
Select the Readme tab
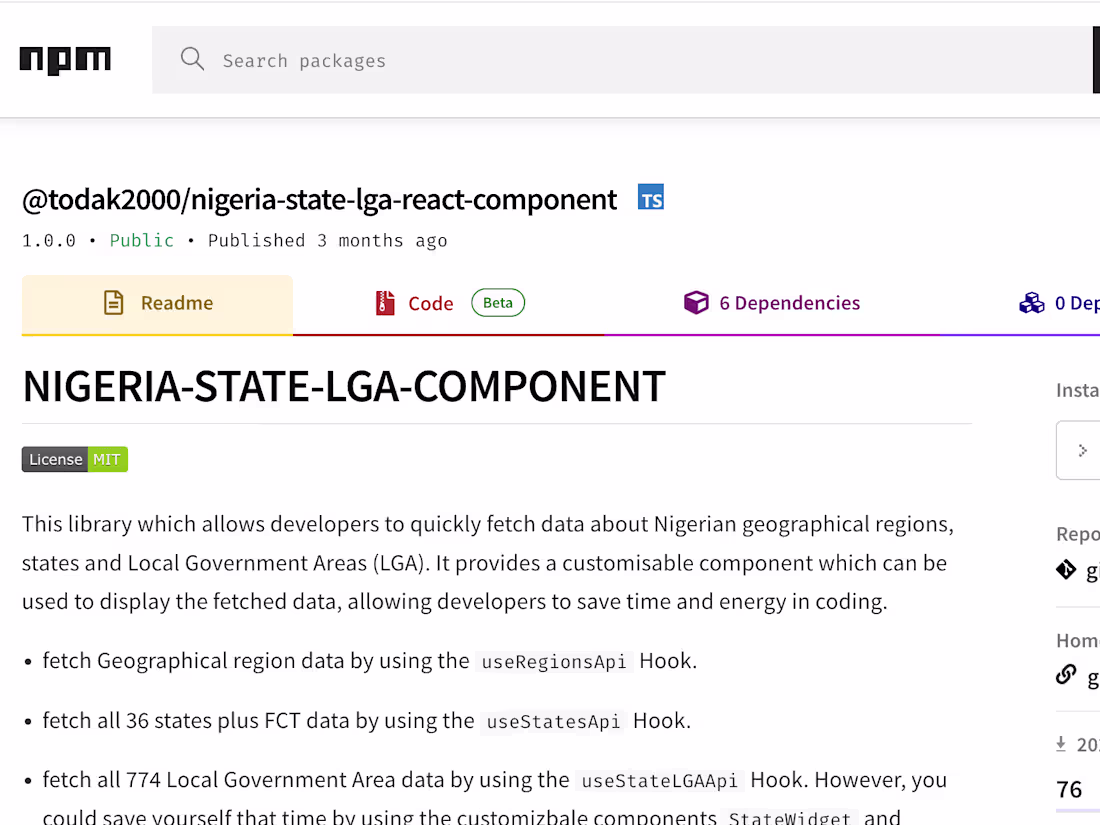click(x=177, y=302)
